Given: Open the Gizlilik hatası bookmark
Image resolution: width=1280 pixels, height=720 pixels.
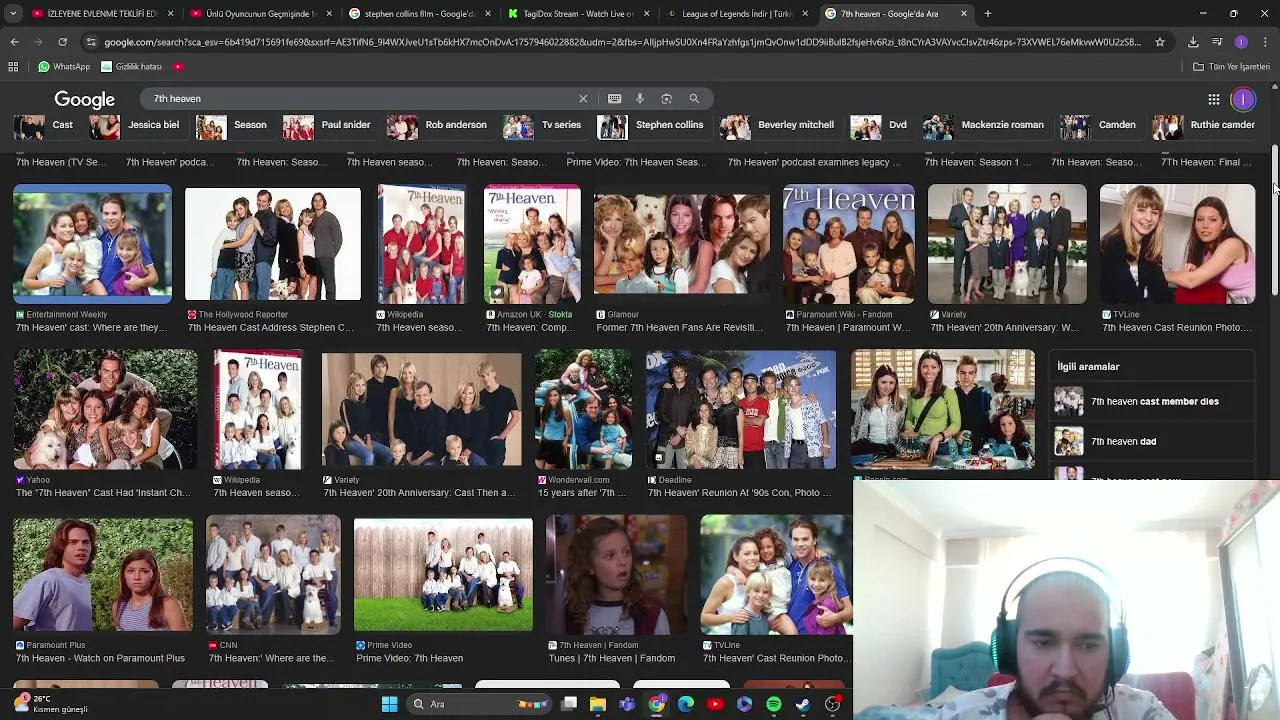Looking at the screenshot, I should pyautogui.click(x=131, y=66).
